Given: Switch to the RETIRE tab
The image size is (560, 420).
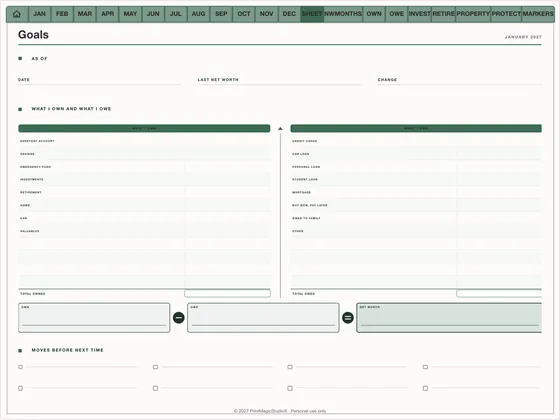Looking at the screenshot, I should [x=444, y=14].
